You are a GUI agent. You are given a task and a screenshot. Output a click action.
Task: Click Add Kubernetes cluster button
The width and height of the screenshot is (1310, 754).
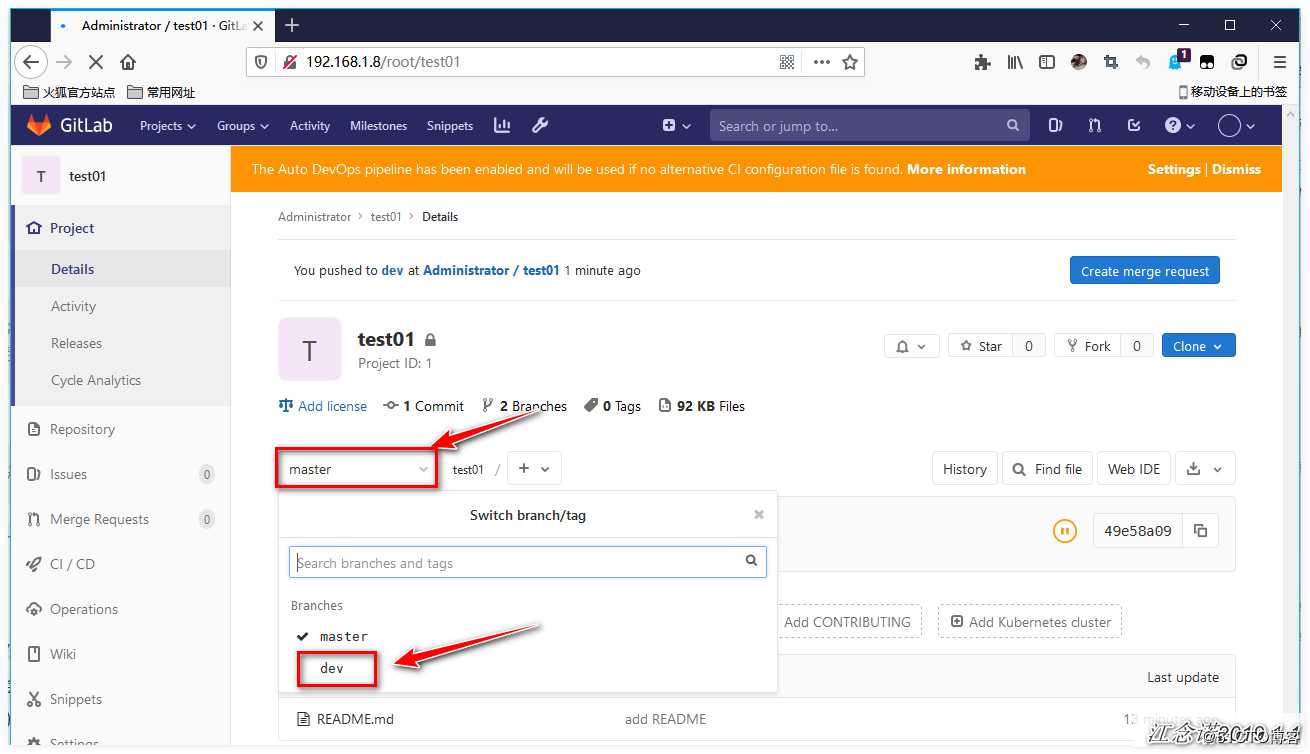coord(1030,622)
